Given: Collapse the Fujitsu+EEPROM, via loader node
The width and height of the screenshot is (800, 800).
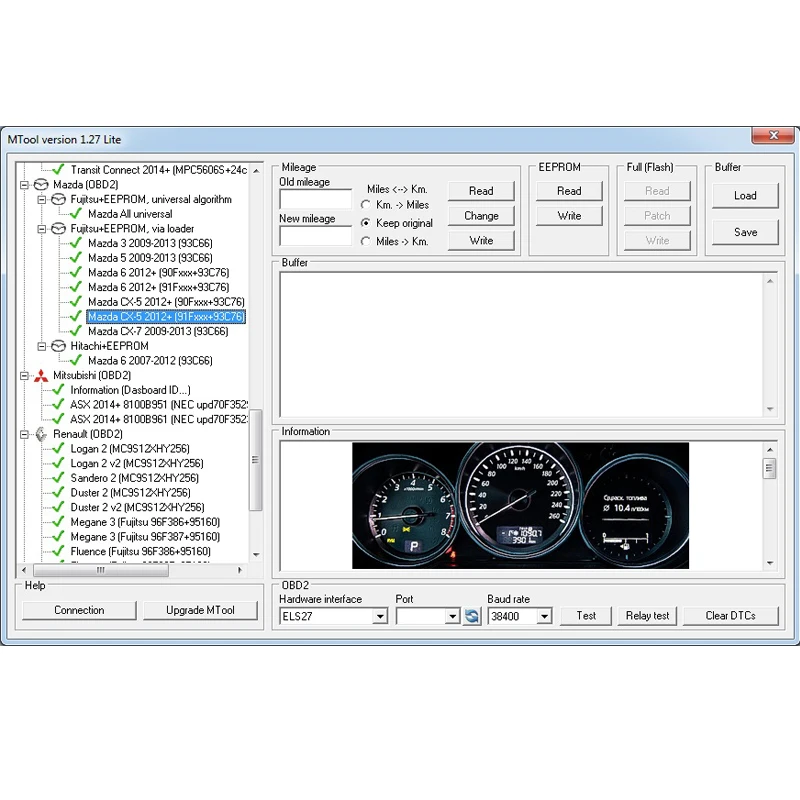Looking at the screenshot, I should point(42,229).
